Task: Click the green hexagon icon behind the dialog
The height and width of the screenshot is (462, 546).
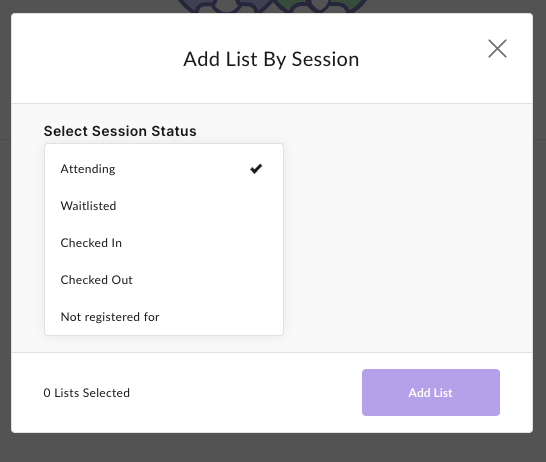Action: pos(320,6)
